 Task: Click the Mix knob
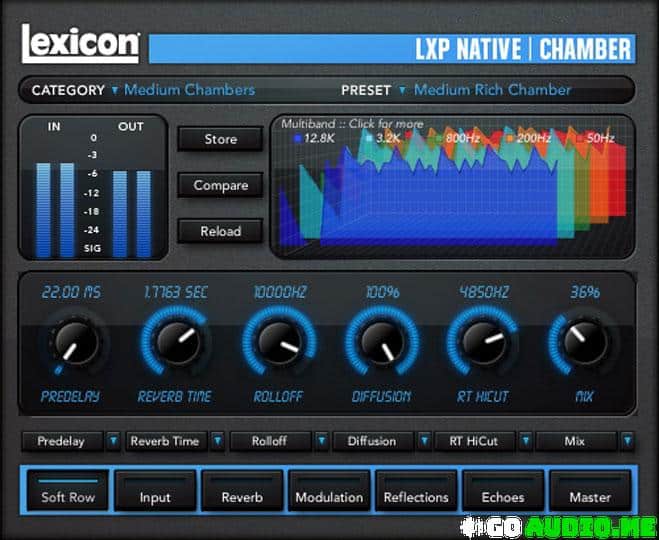pos(585,341)
